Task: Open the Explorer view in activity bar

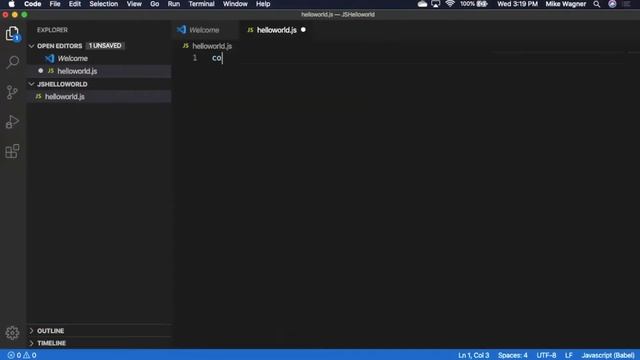Action: point(12,33)
